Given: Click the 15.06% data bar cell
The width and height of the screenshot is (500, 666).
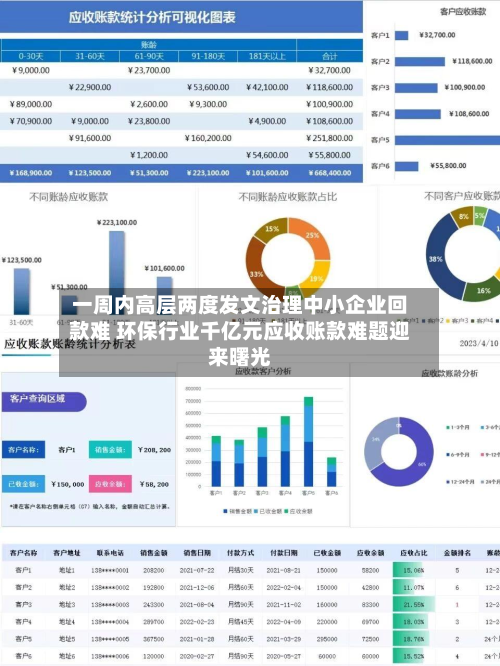Looking at the screenshot, I should pyautogui.click(x=414, y=570).
